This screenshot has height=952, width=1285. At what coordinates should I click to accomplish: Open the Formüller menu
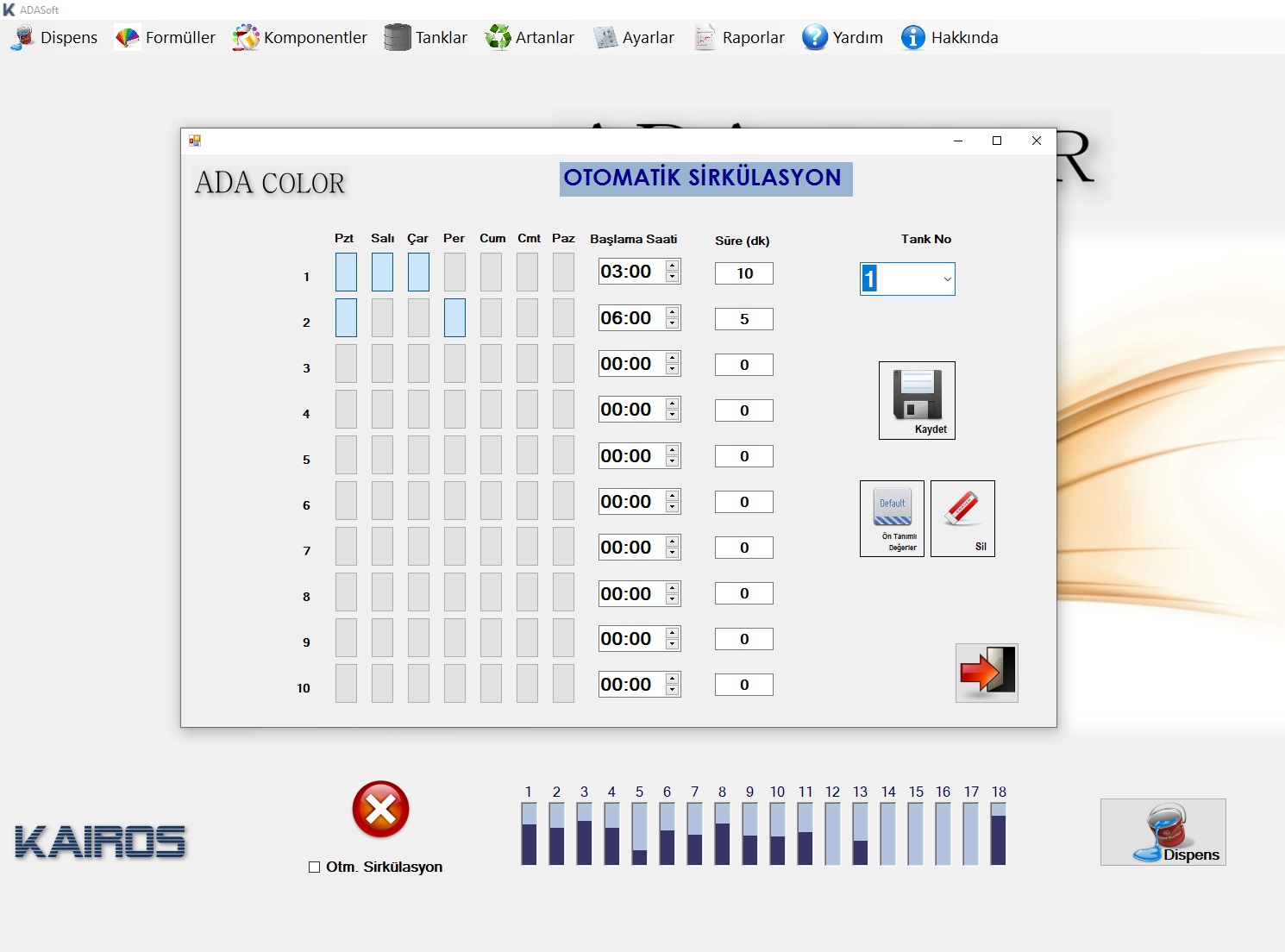coord(166,38)
